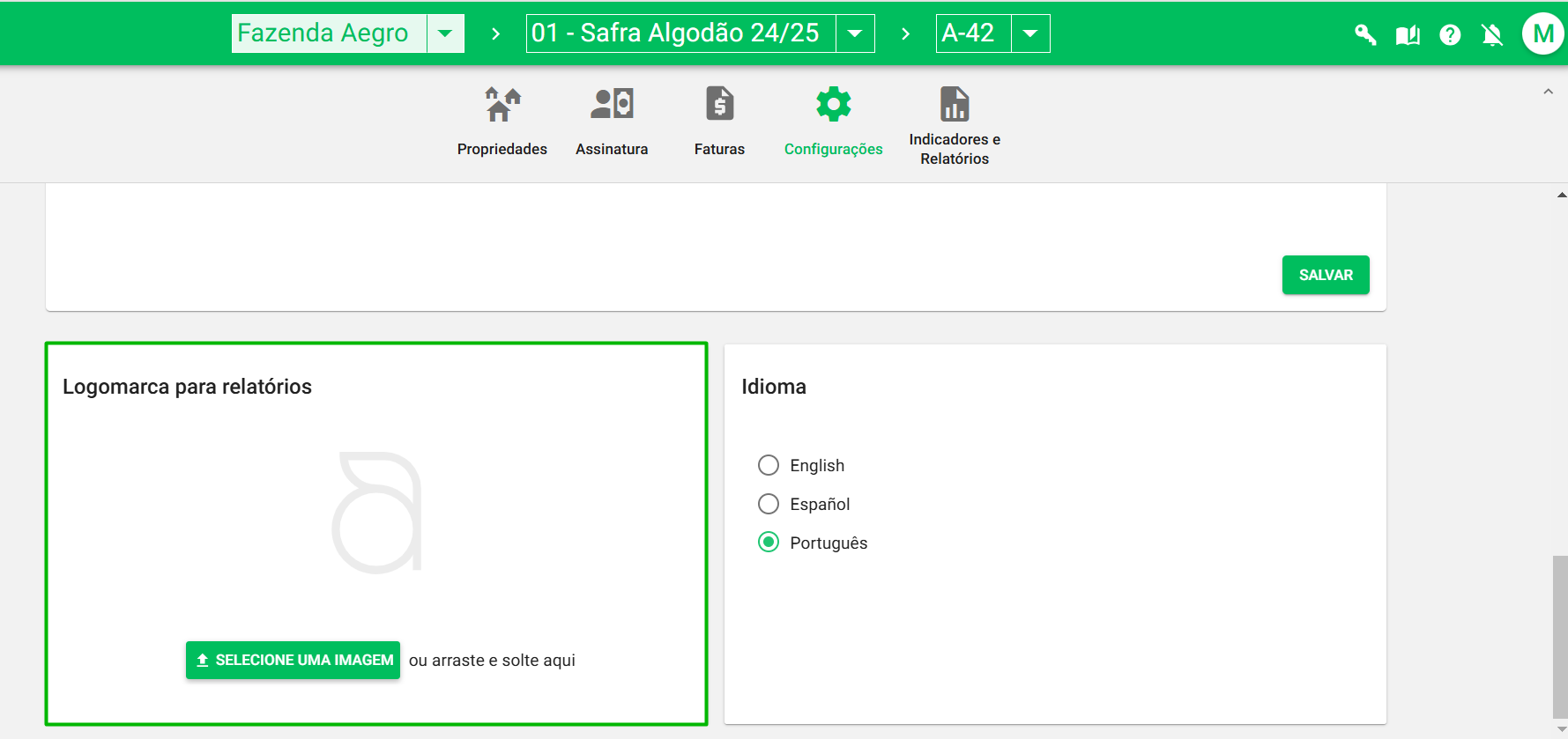Viewport: 1568px width, 739px height.
Task: Click the SALVAR button
Action: (x=1325, y=275)
